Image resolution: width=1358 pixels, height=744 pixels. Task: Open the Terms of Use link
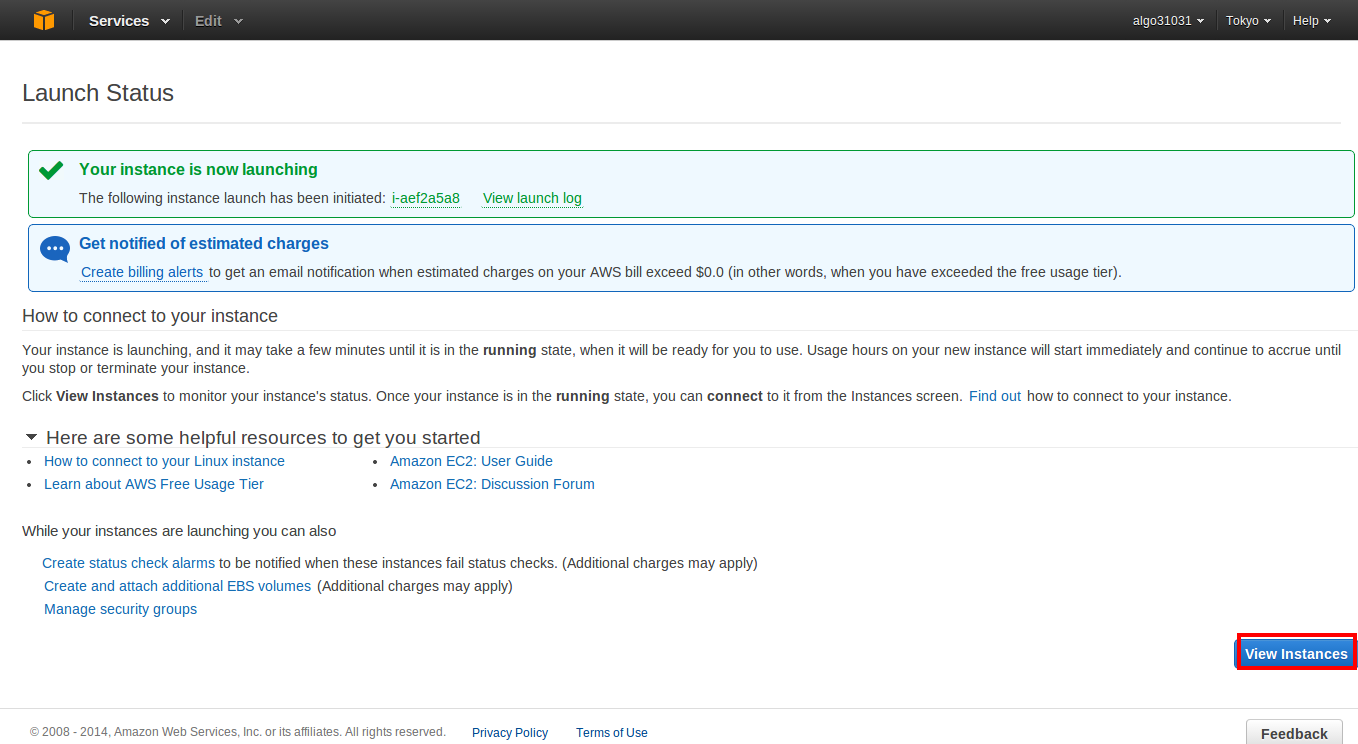612,733
